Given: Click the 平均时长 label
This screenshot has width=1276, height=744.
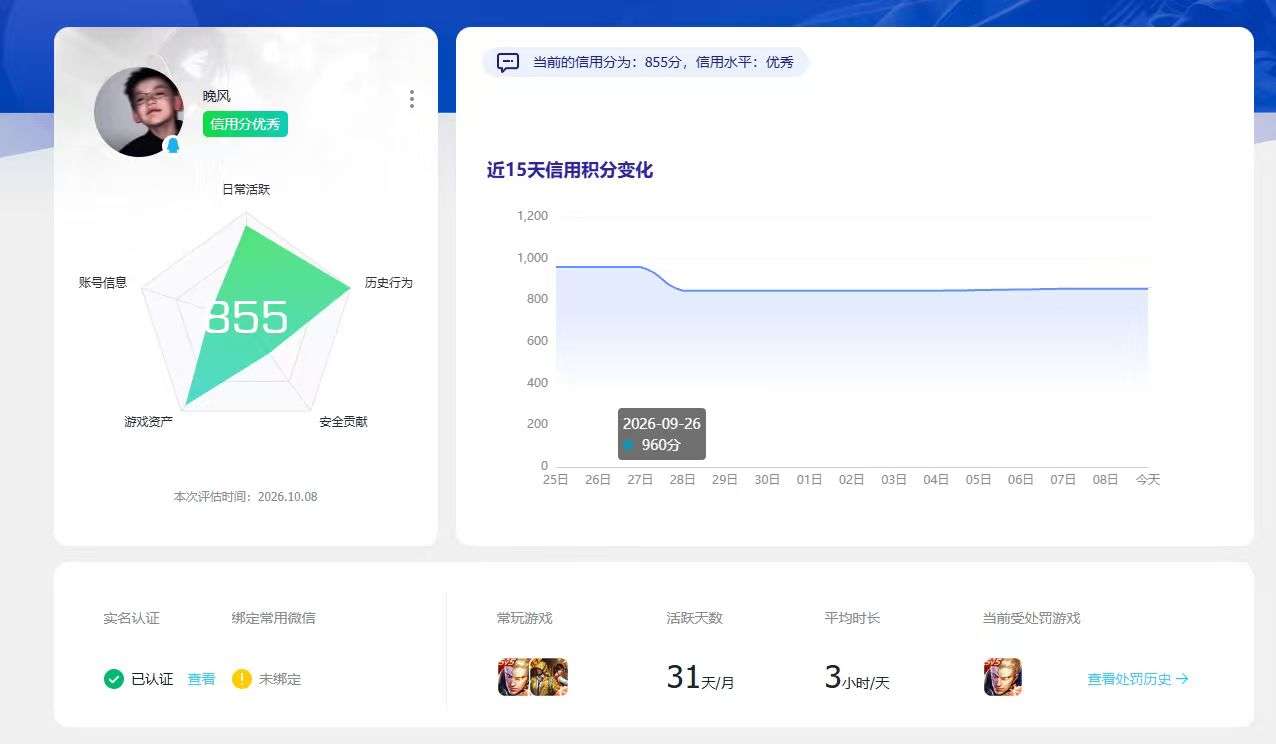Looking at the screenshot, I should (x=852, y=618).
